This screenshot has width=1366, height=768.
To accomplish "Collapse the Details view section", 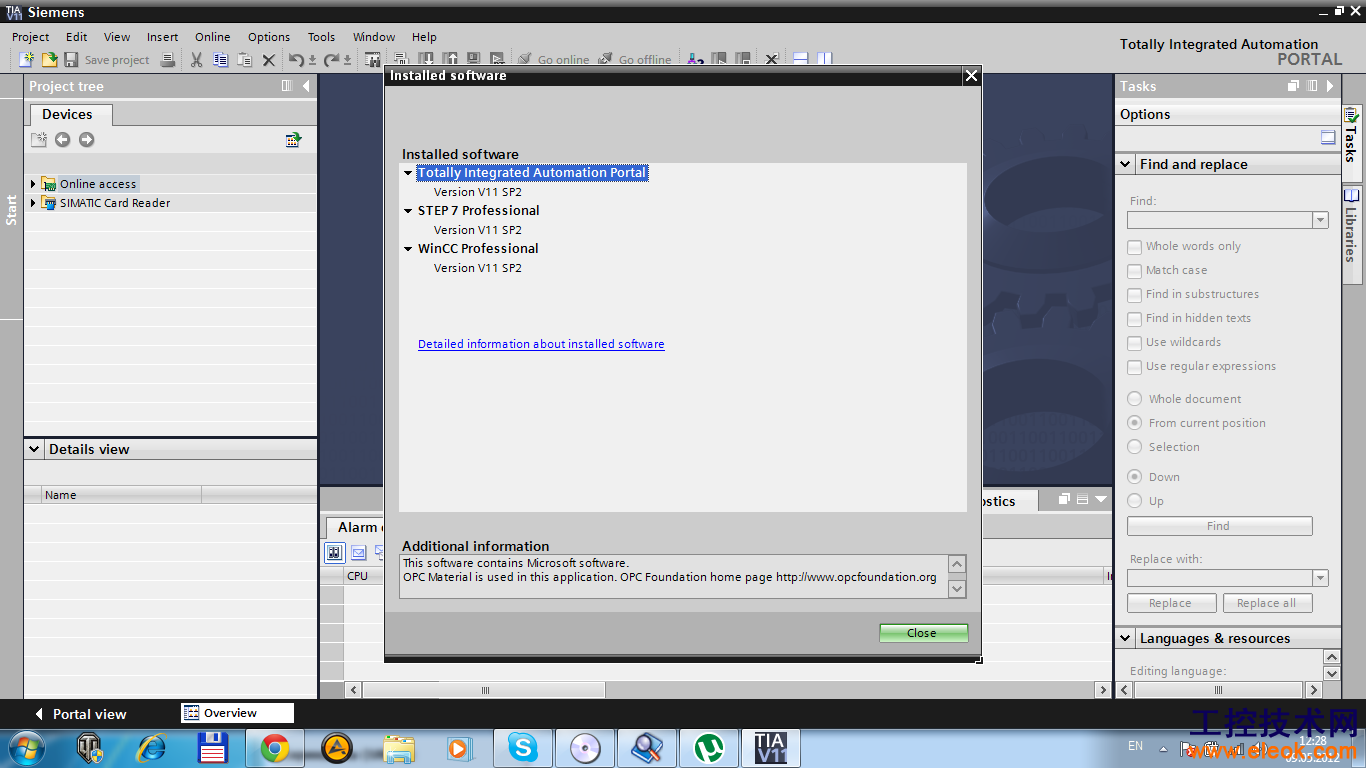I will click(35, 450).
